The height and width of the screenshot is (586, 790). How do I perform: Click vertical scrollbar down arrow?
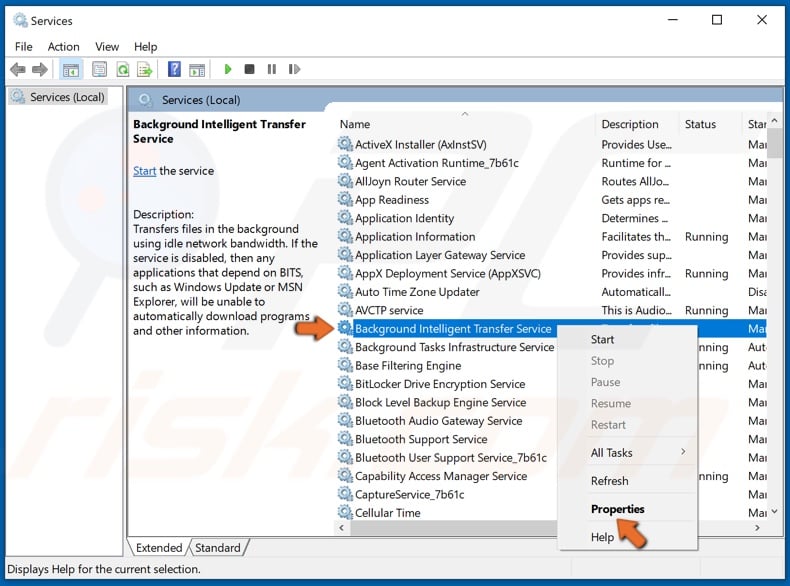point(775,512)
